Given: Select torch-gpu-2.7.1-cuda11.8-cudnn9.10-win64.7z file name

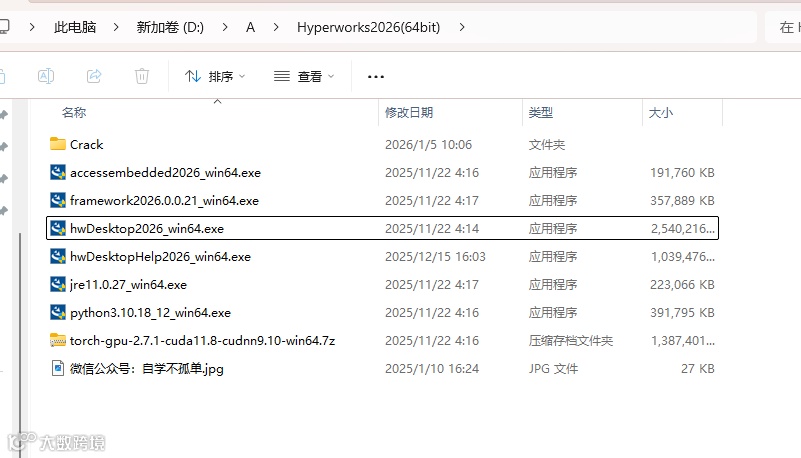Looking at the screenshot, I should (202, 341).
